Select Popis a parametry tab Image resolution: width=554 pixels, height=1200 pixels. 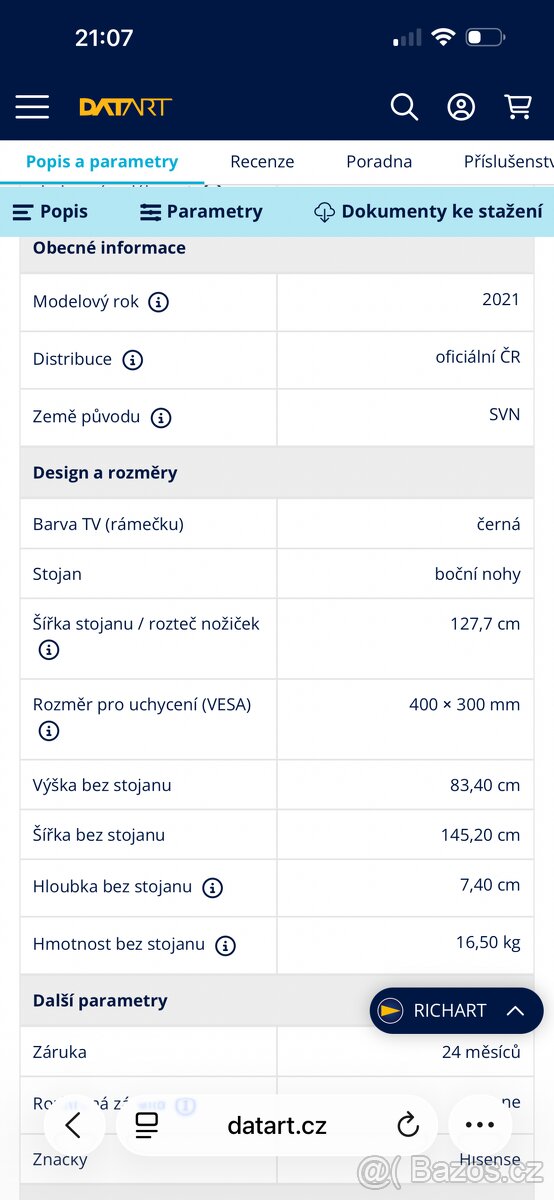click(102, 161)
